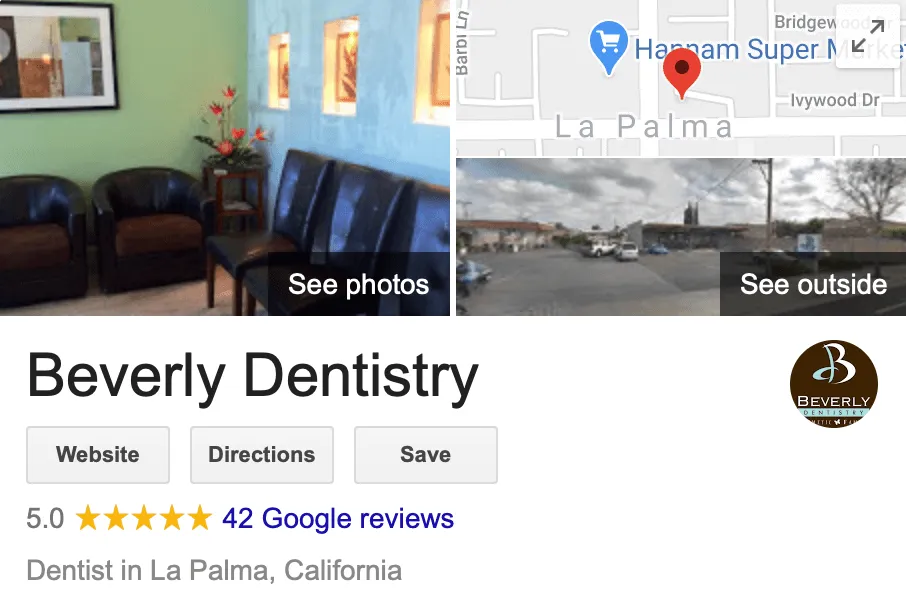This screenshot has width=906, height=614.
Task: Save Beverly Dentistry to your list
Action: [426, 455]
